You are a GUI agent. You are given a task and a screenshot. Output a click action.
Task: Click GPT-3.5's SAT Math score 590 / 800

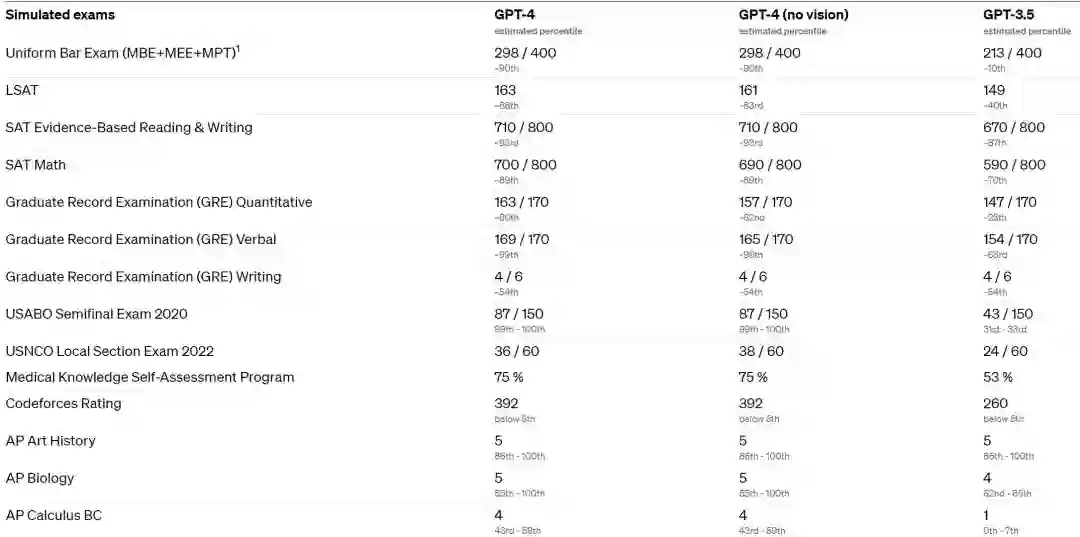tap(1014, 165)
